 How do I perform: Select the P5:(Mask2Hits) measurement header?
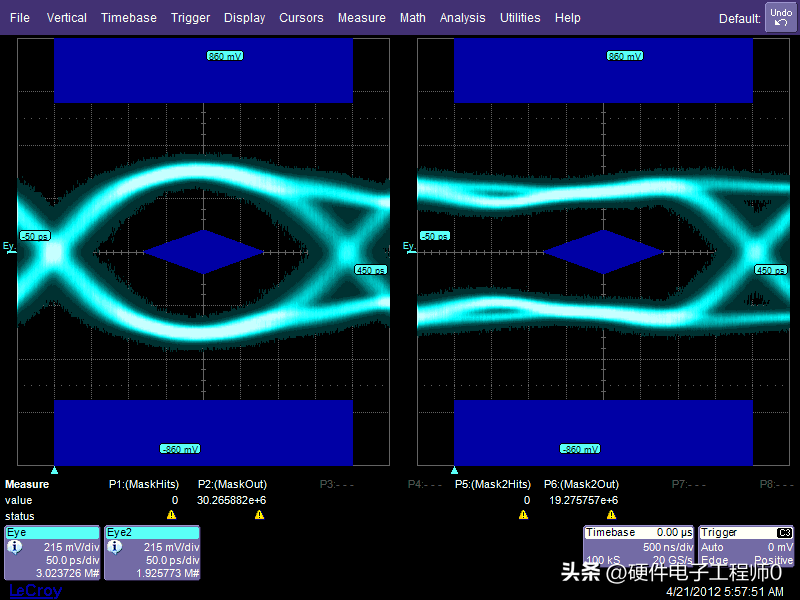pyautogui.click(x=493, y=484)
